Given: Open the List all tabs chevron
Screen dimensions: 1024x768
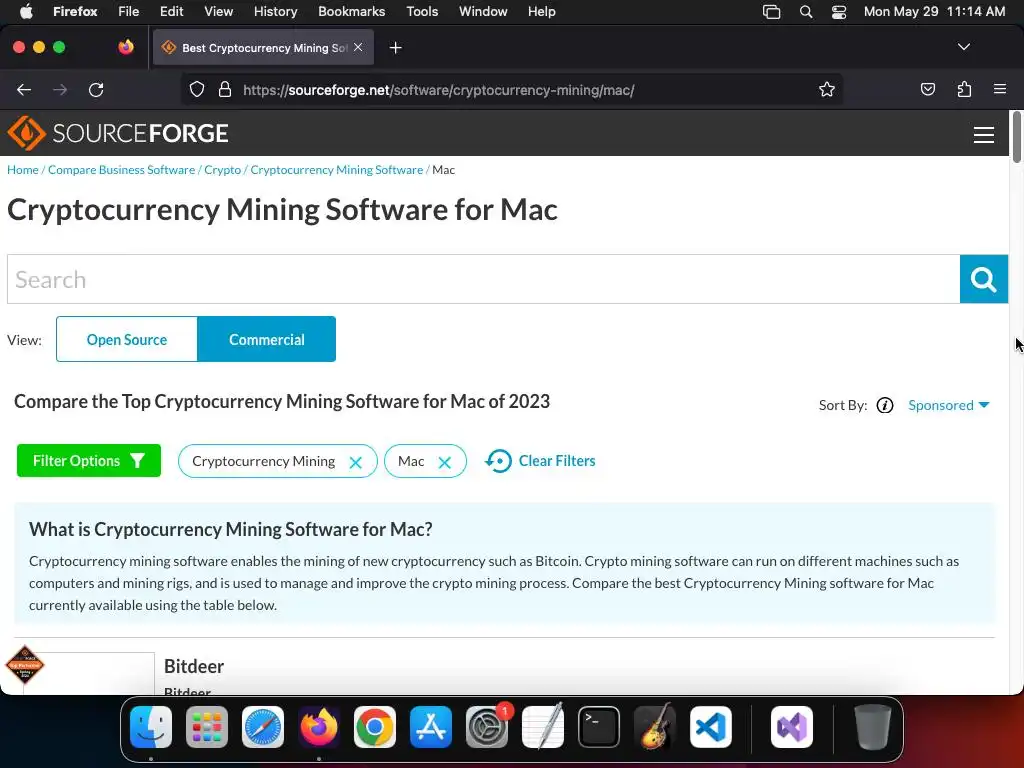Looking at the screenshot, I should point(963,47).
